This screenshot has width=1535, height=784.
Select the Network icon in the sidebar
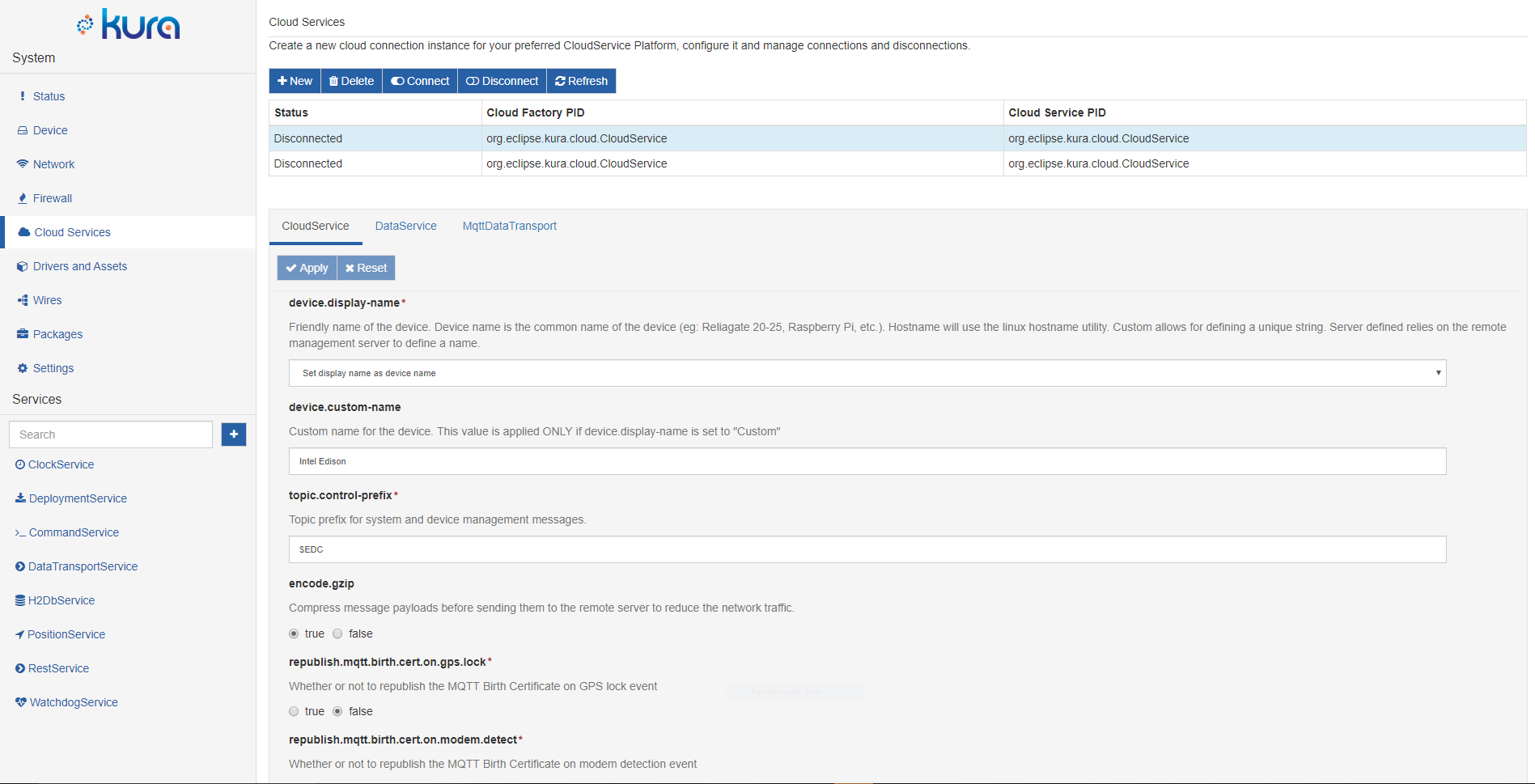tap(23, 163)
